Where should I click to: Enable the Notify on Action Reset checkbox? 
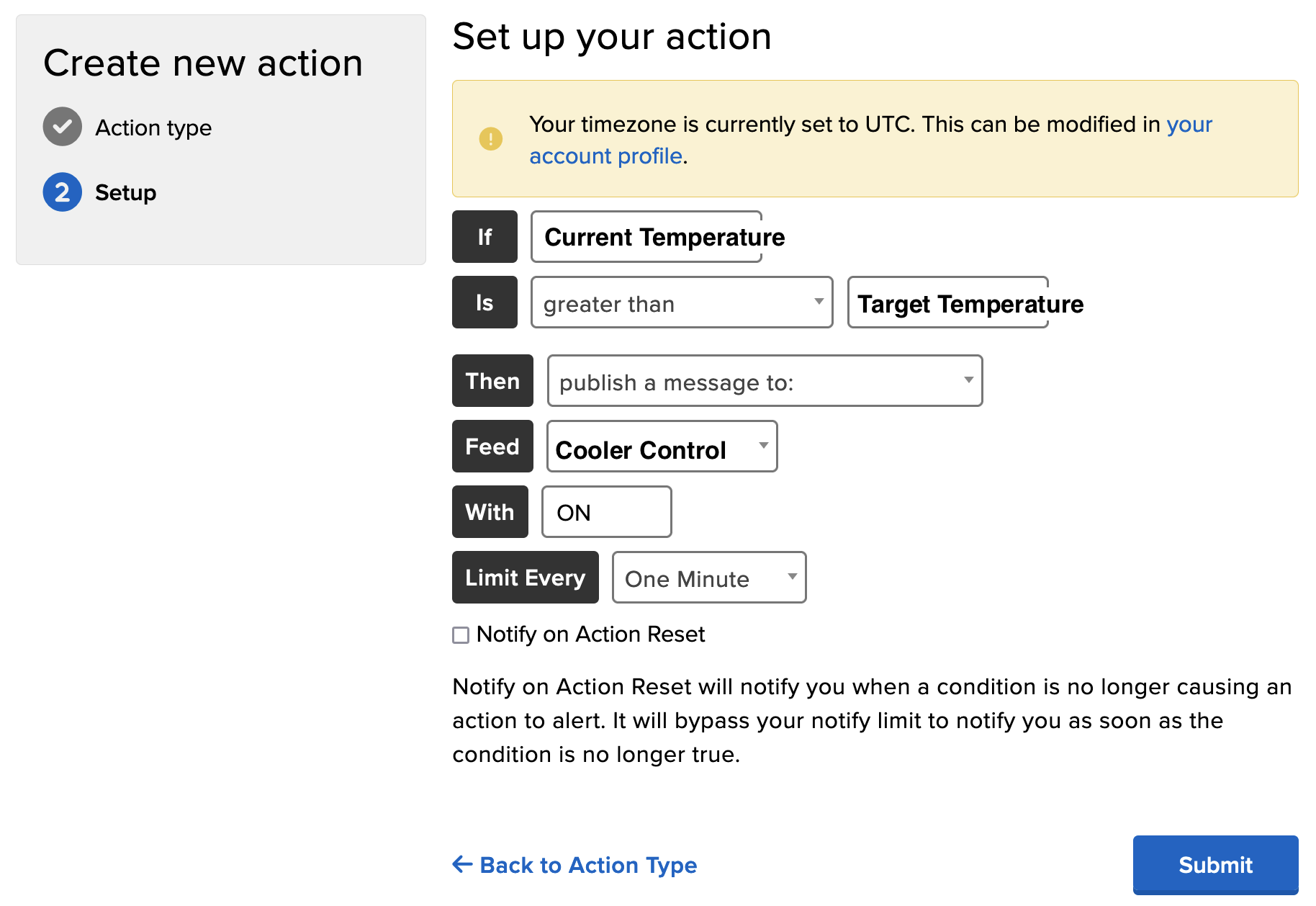(x=460, y=635)
